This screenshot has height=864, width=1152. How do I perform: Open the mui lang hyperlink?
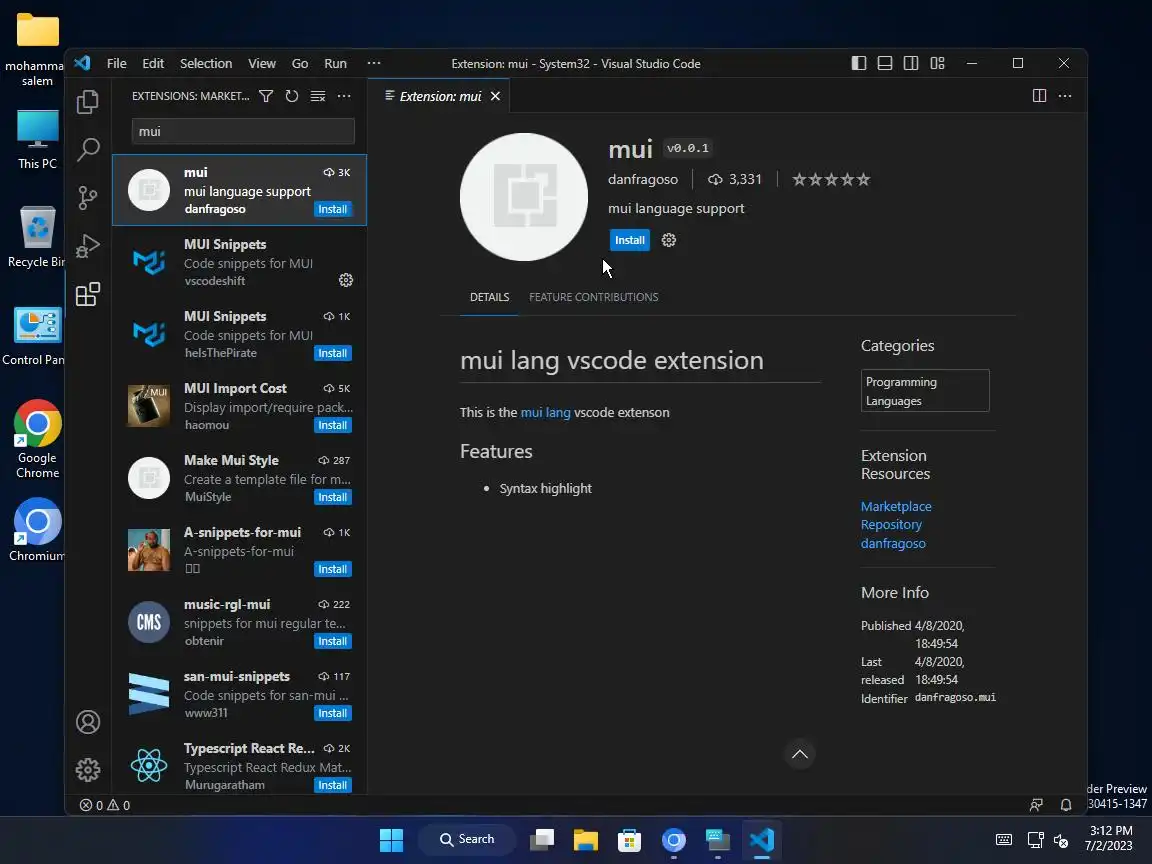tap(545, 412)
